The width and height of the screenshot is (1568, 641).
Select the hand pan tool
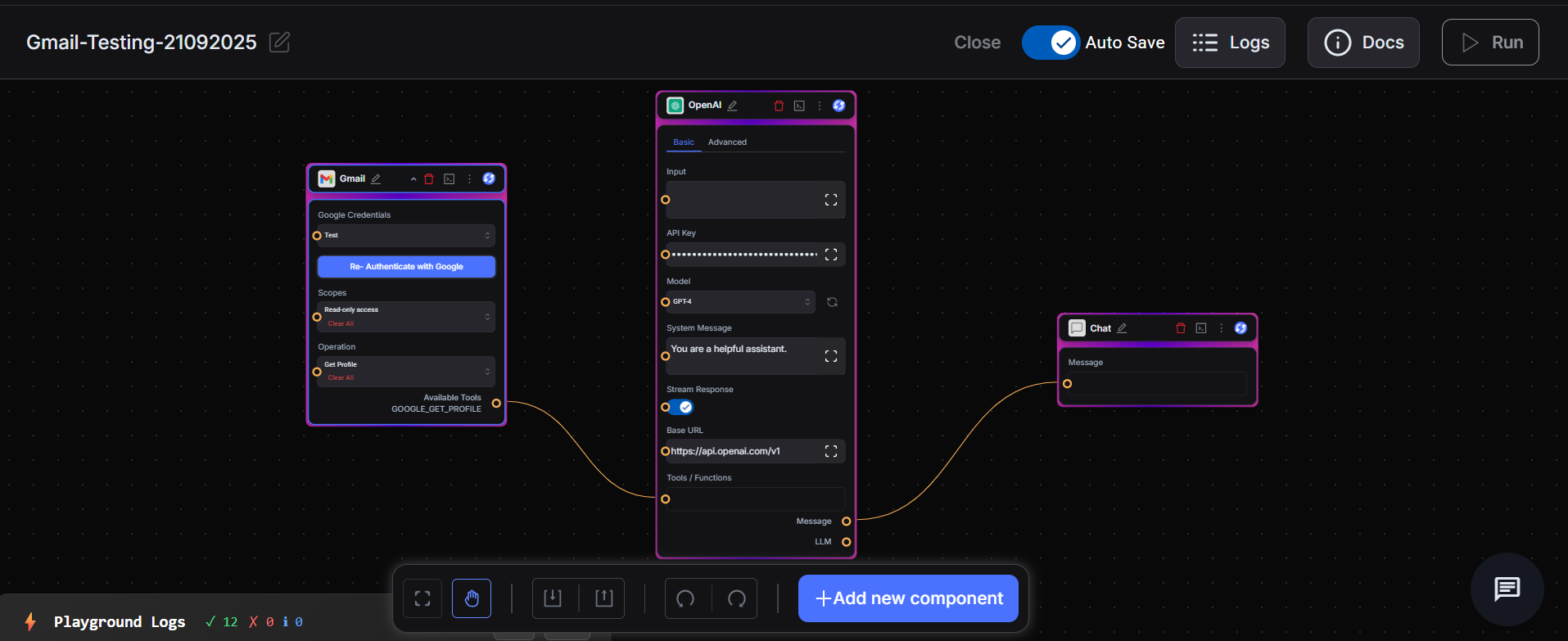[472, 598]
